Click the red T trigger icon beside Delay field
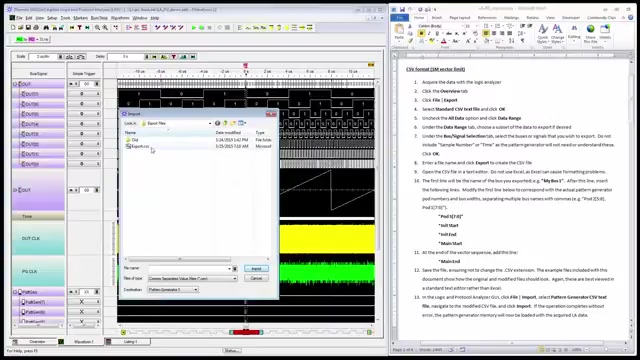This screenshot has width=640, height=360. [x=173, y=57]
